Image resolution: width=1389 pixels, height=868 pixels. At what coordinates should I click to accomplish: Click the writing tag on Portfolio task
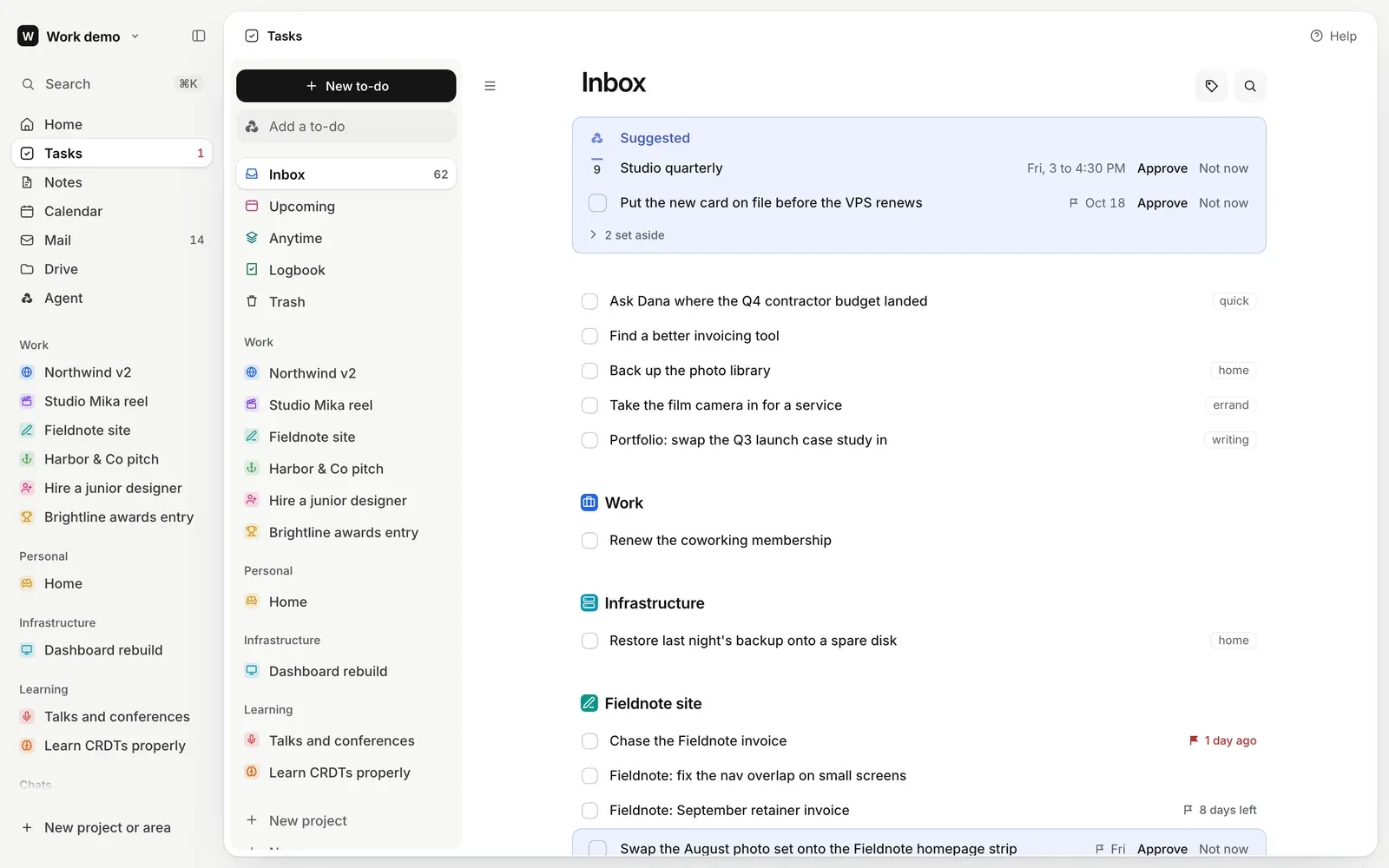1230,440
